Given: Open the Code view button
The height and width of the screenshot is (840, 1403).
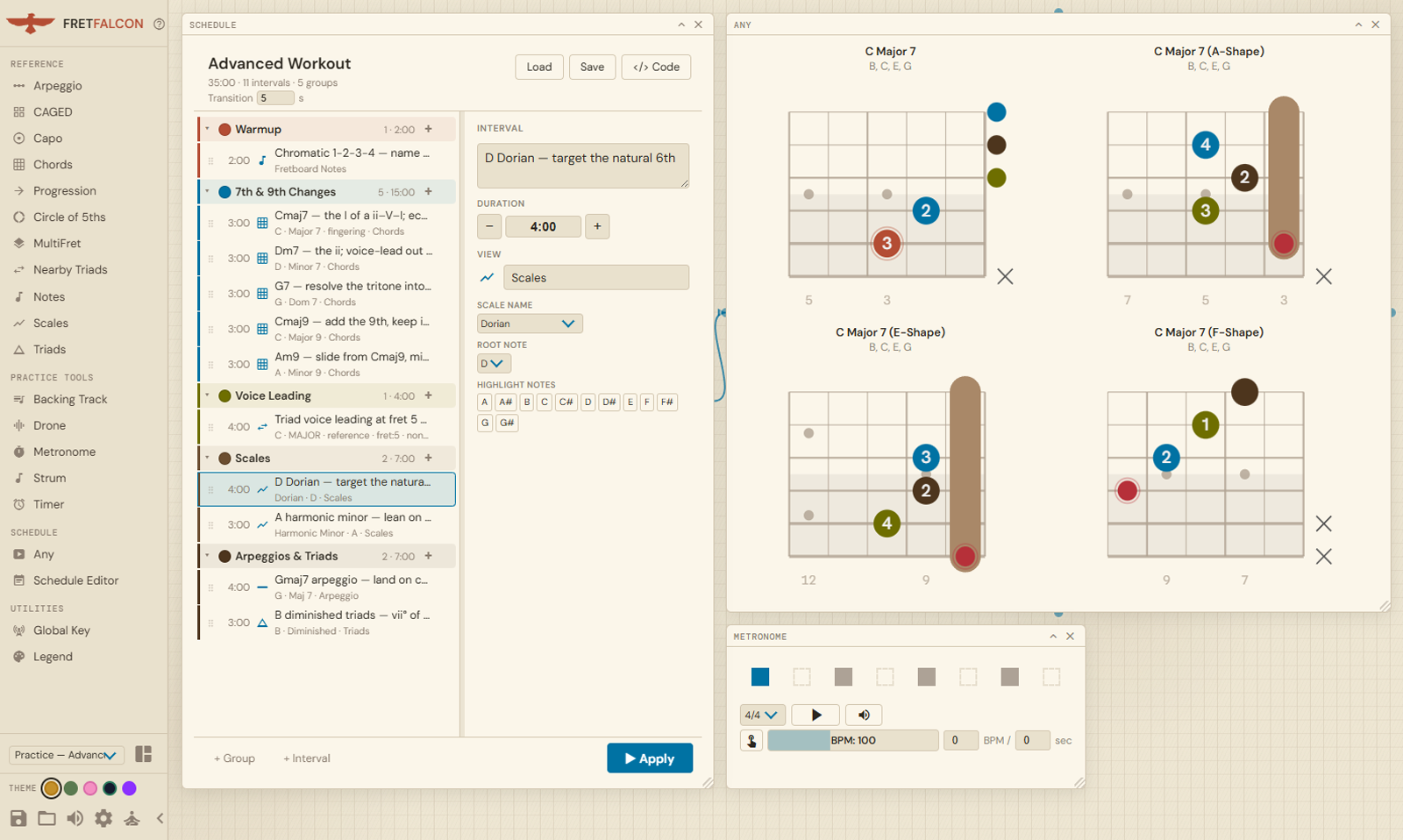Looking at the screenshot, I should [x=656, y=67].
